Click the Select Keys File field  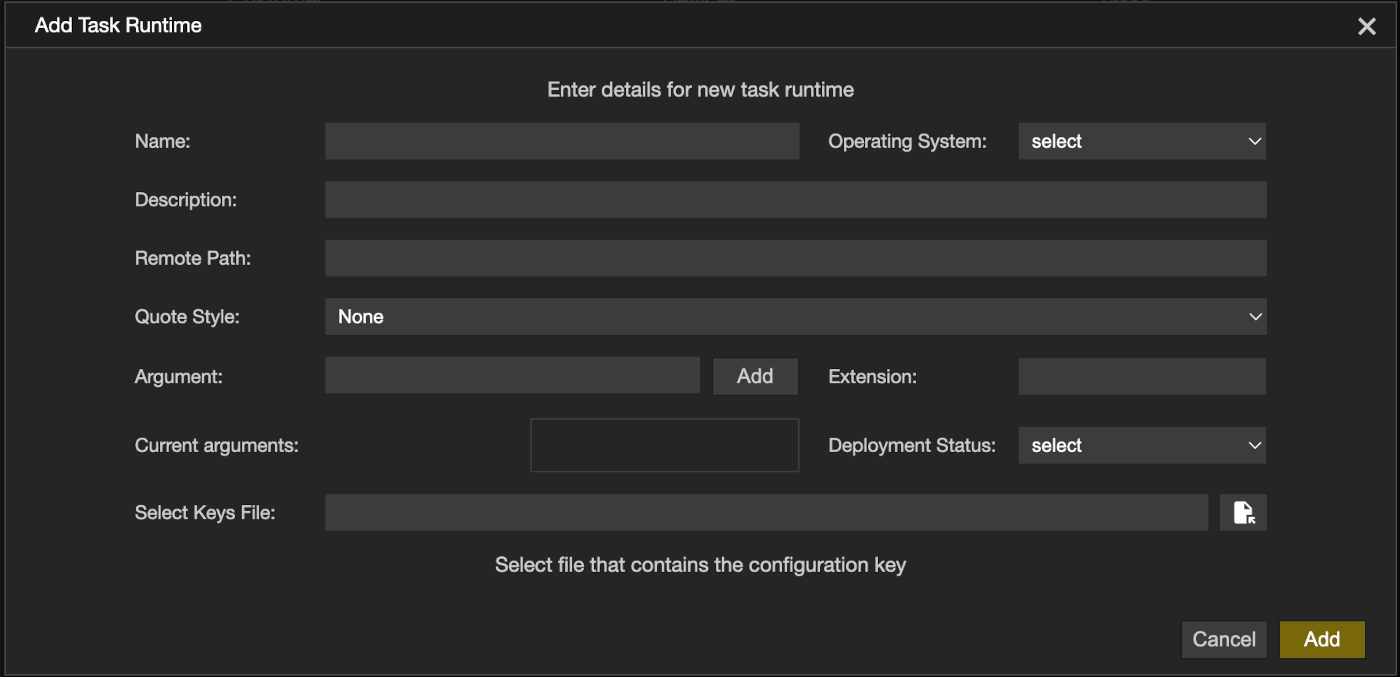[x=766, y=513]
